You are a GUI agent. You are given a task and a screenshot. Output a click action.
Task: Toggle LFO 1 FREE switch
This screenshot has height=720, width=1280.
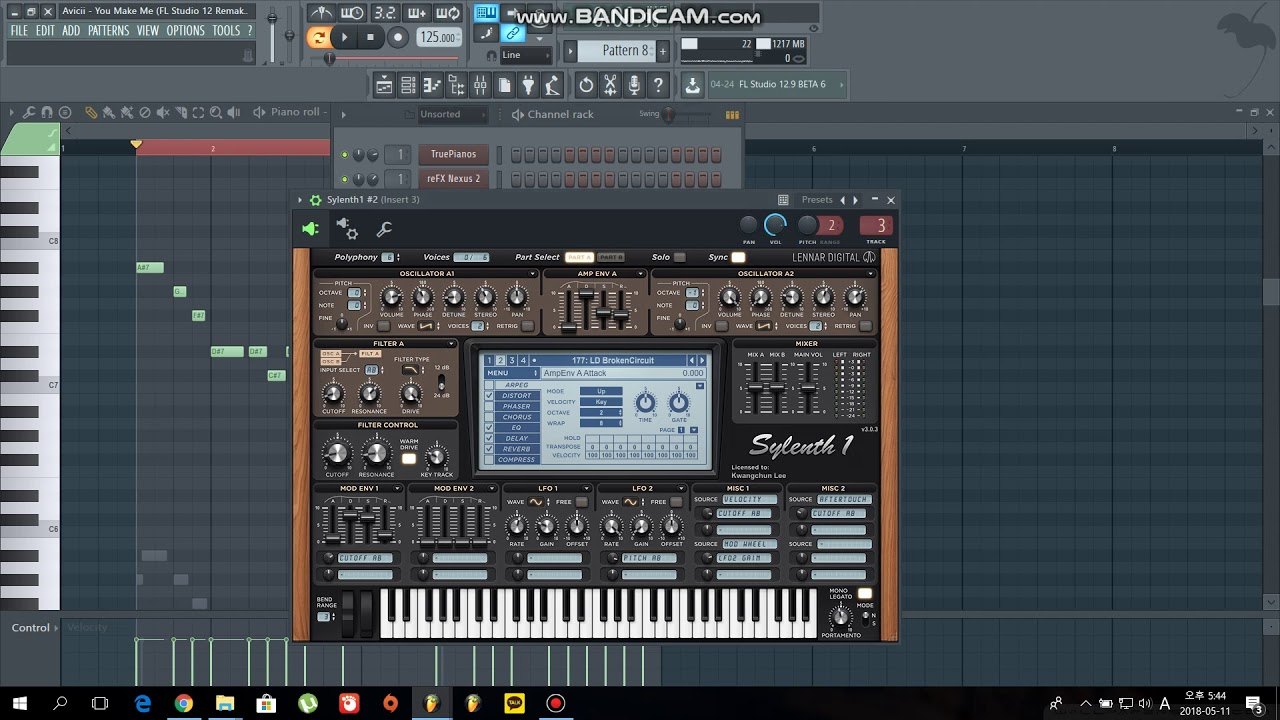coord(581,502)
